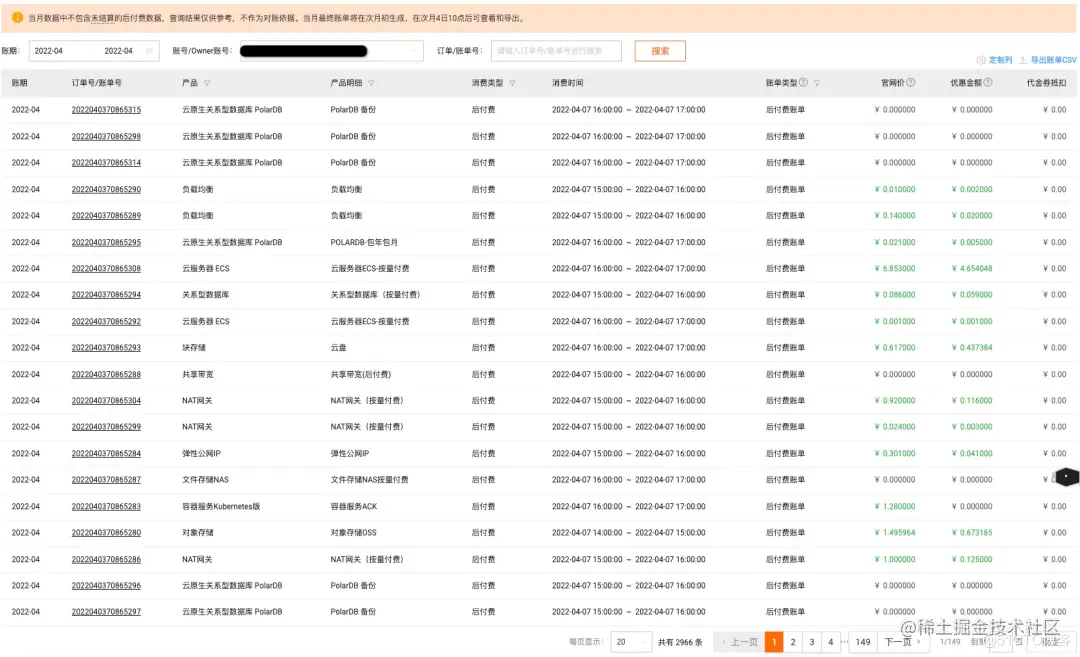Click the 容器服务Kubernetes版 product cell

221,507
